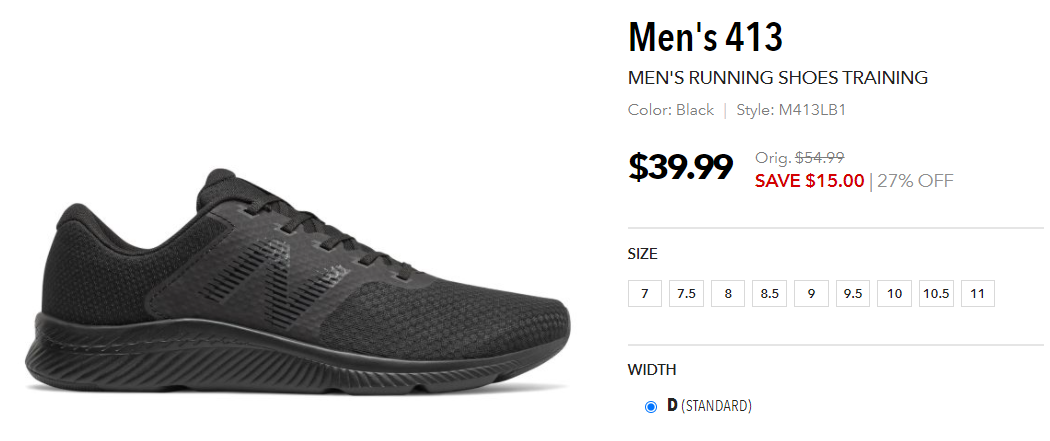Image resolution: width=1050 pixels, height=441 pixels.
Task: Click the Style: M413LB1 text
Action: click(x=791, y=110)
